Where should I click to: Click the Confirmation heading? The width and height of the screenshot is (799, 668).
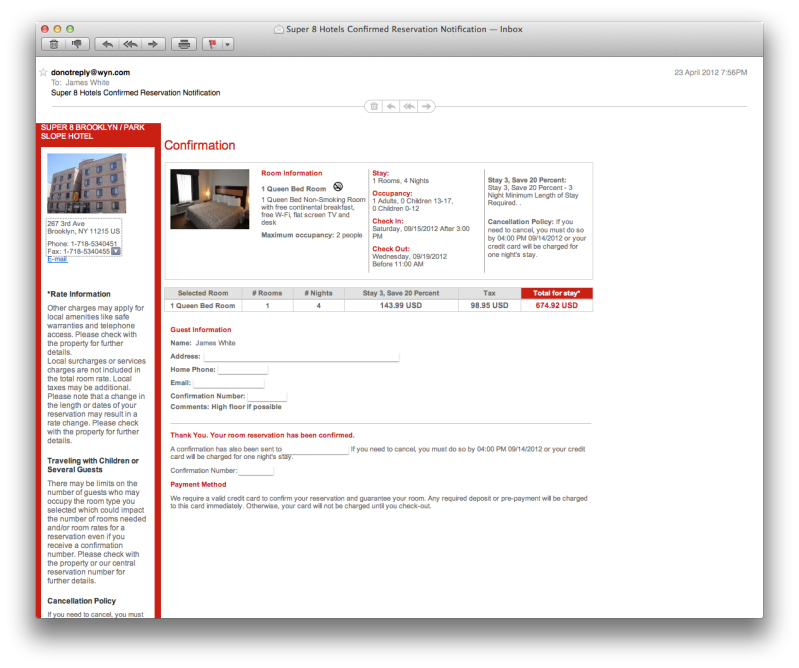(199, 145)
